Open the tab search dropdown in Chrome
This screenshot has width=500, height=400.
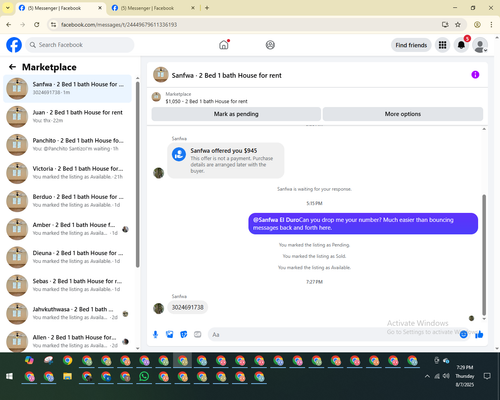point(8,8)
